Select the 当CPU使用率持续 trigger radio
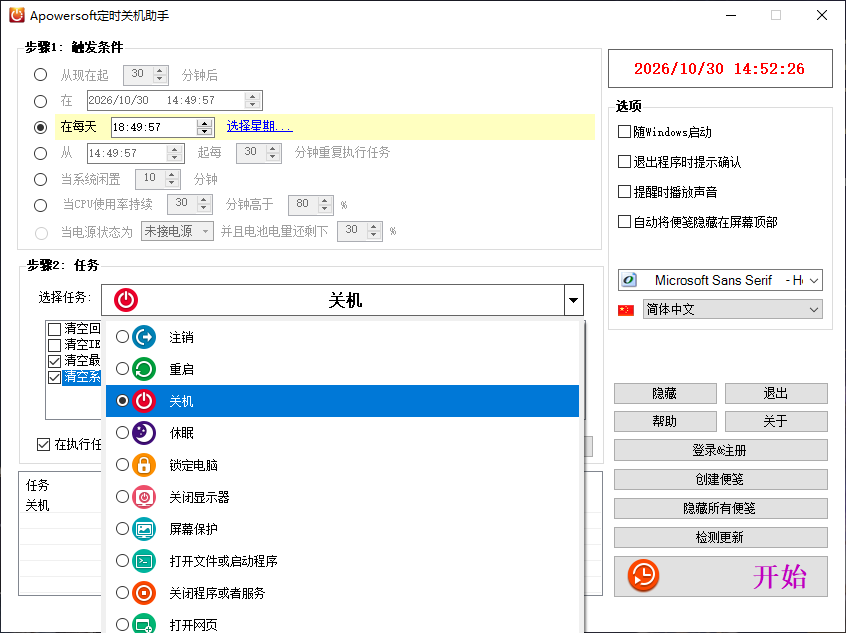This screenshot has width=846, height=633. [x=40, y=205]
